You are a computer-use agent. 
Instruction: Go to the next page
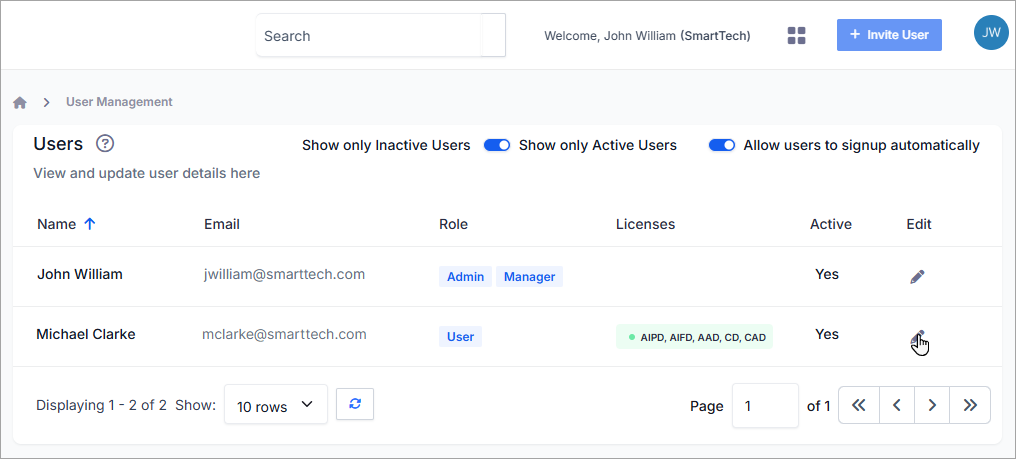coord(932,405)
